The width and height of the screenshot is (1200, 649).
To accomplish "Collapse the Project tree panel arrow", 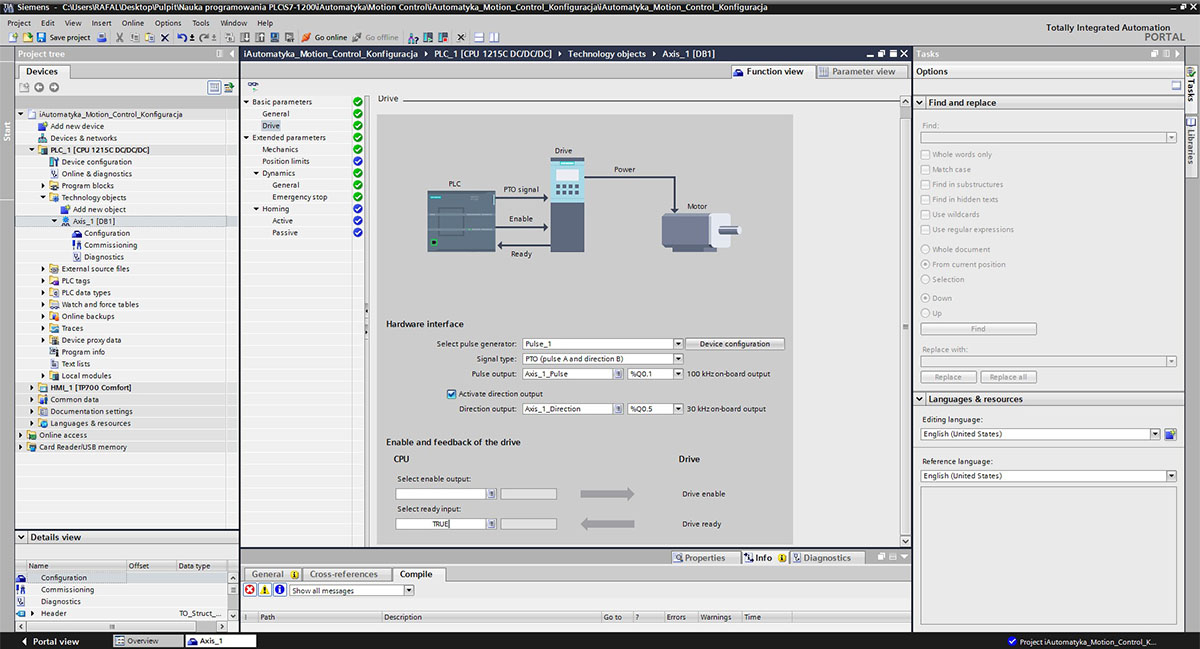I will coord(232,54).
